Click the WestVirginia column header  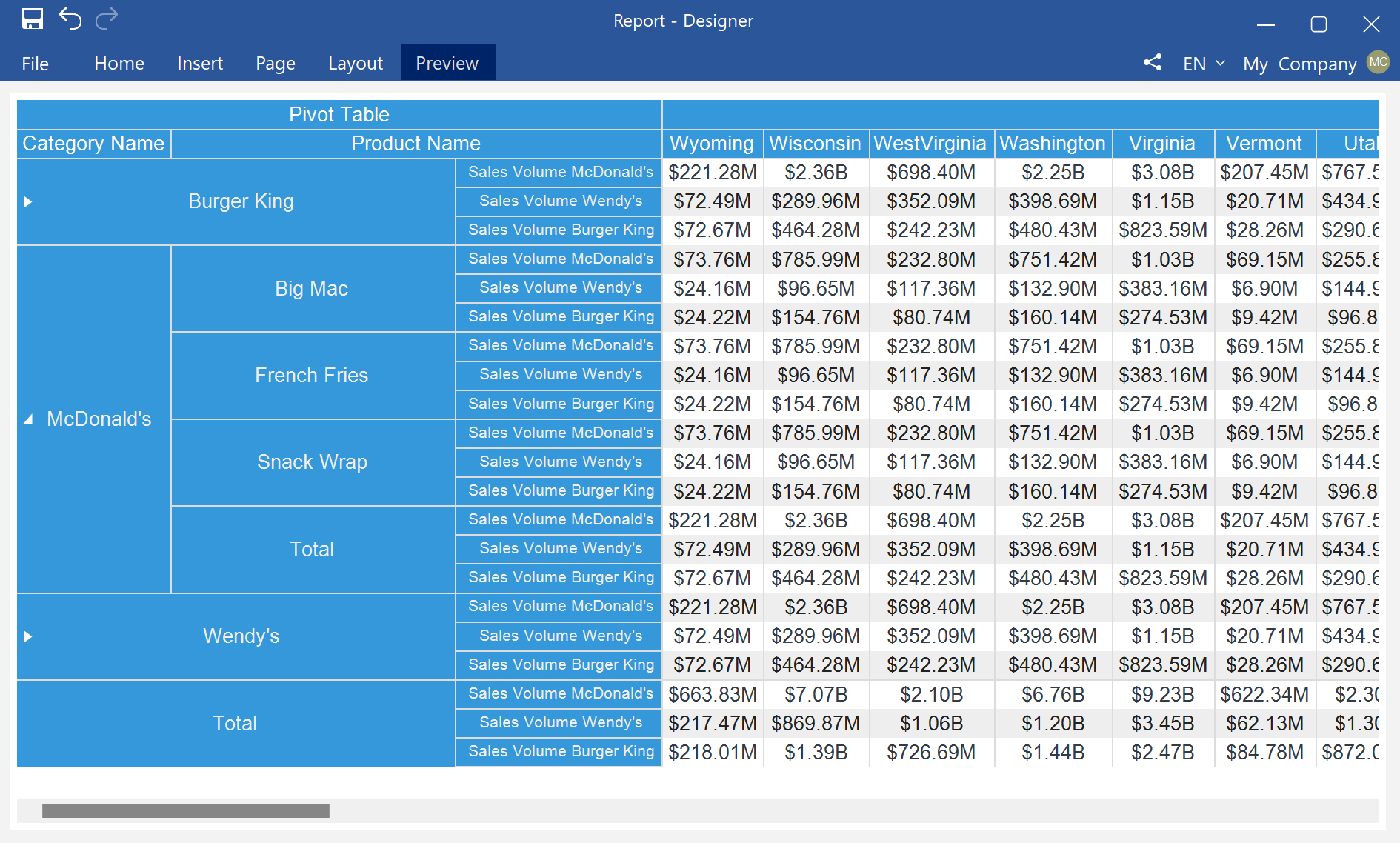(930, 144)
